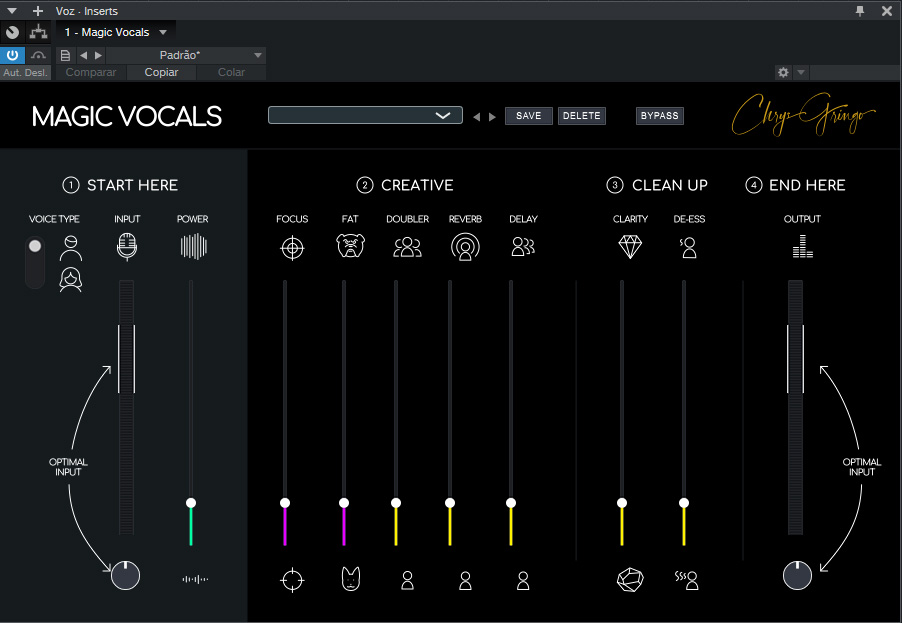Click the Fat slider handle

344,503
